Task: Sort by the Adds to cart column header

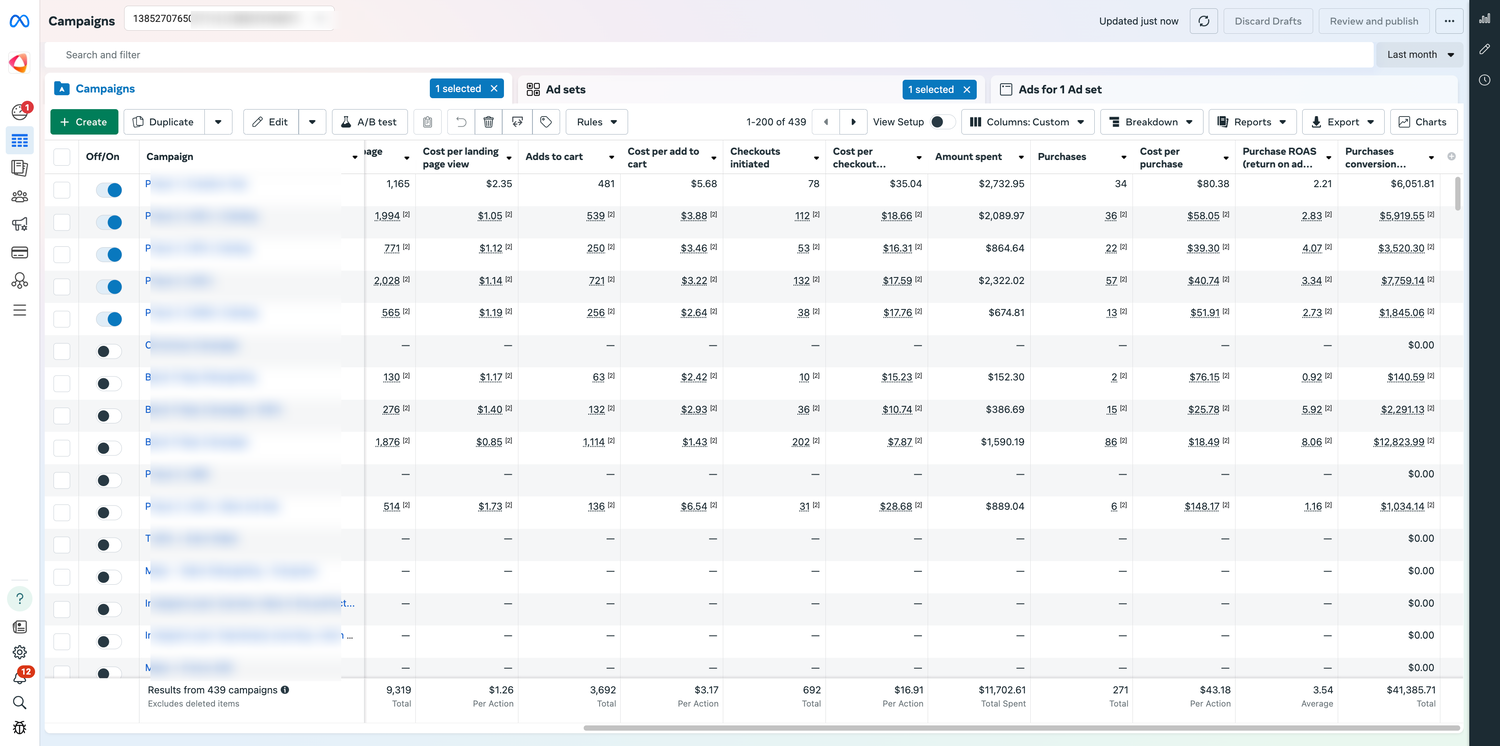Action: tap(554, 157)
